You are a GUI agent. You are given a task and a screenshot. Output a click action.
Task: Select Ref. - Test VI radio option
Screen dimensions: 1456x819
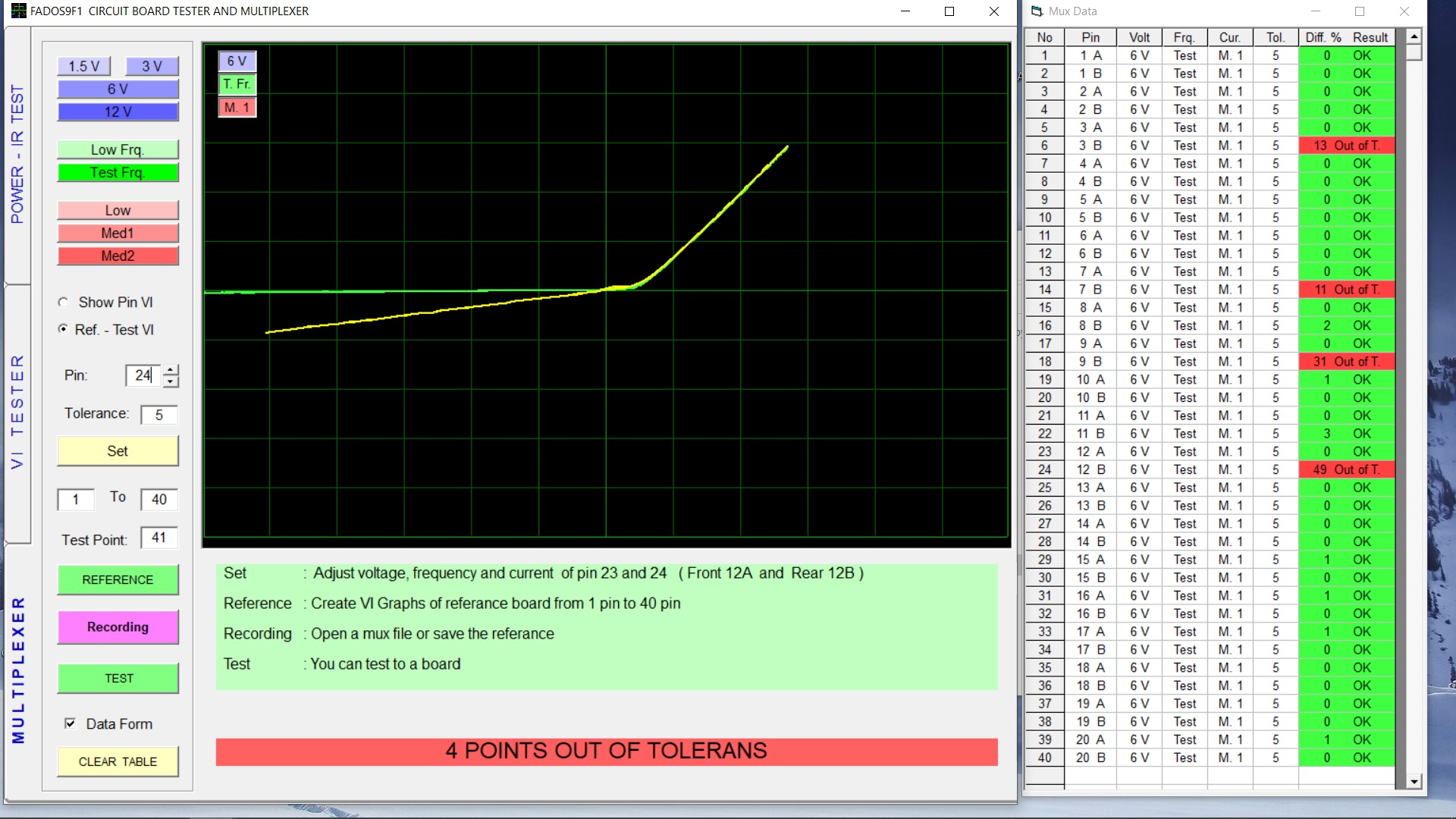[64, 329]
